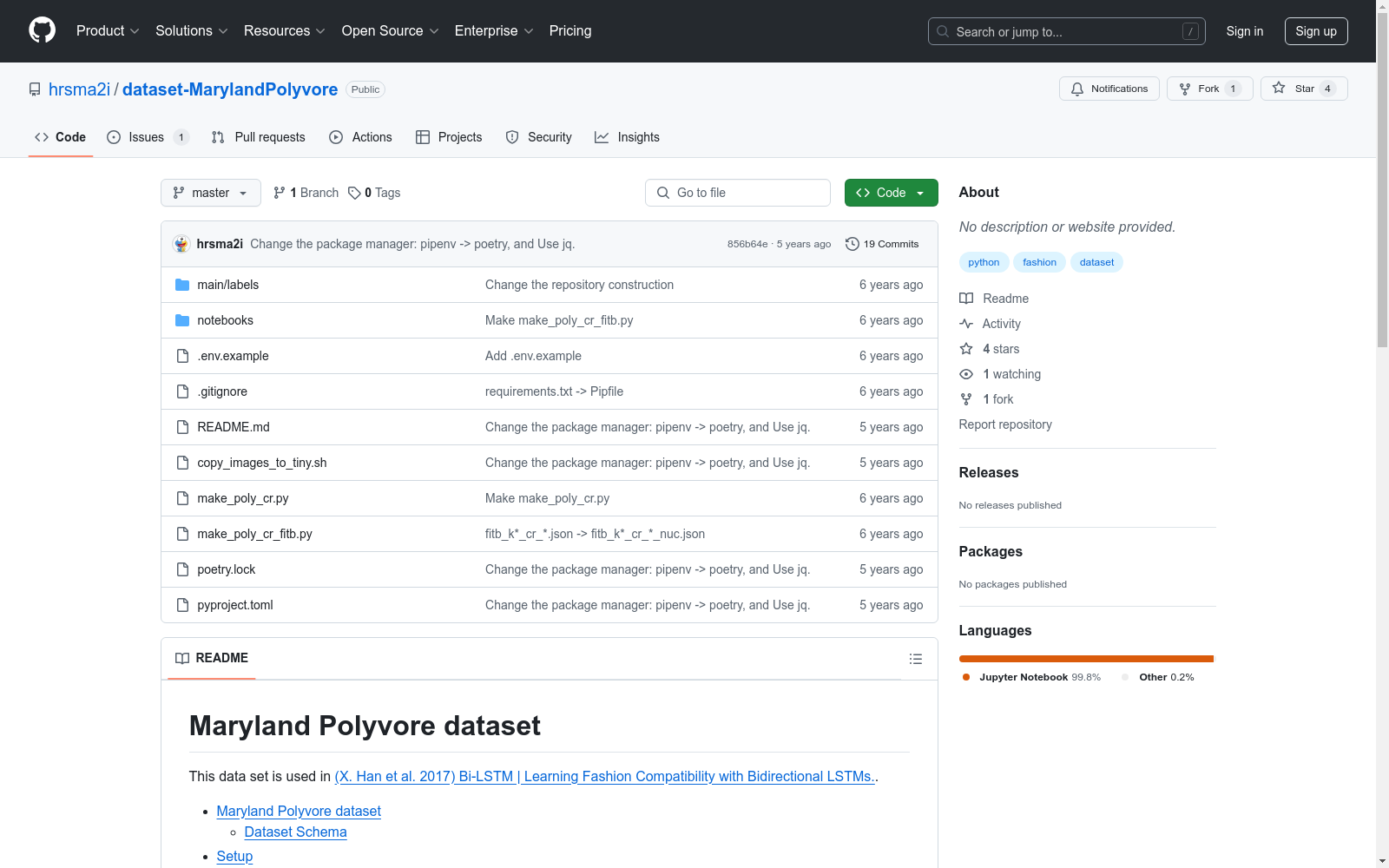
Task: Click the hrsma2i avatar in commit bar
Action: click(181, 244)
